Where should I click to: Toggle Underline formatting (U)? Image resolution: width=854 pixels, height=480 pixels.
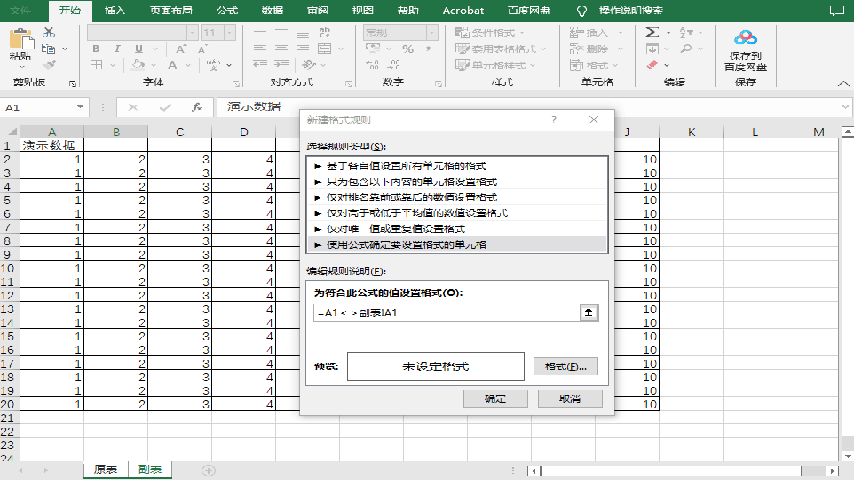click(x=139, y=49)
